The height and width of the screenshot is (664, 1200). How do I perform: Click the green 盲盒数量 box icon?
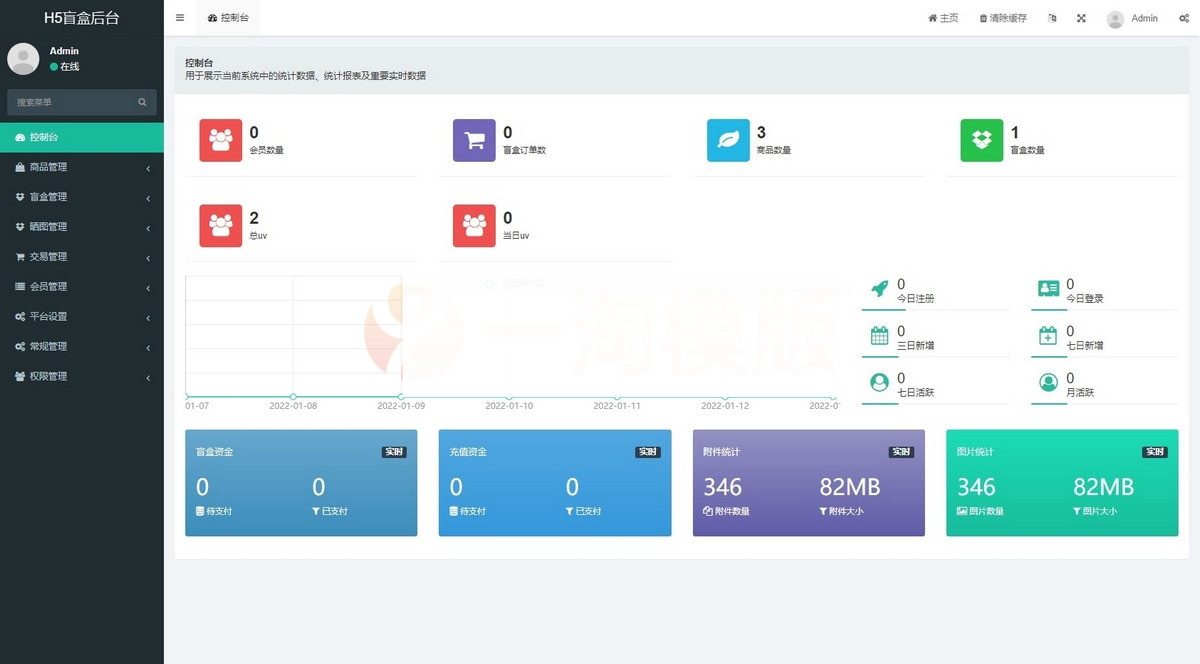(x=981, y=140)
